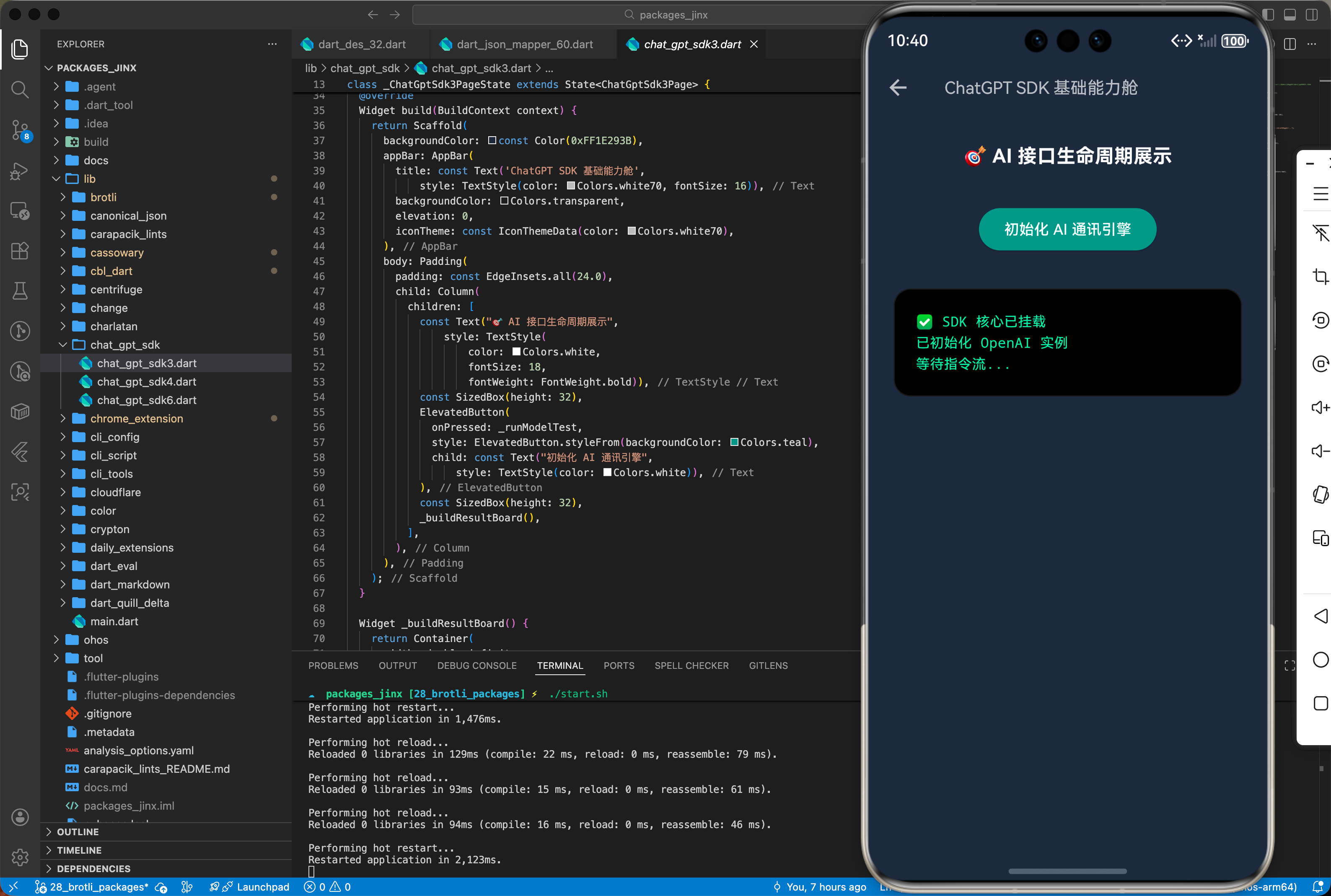The image size is (1331, 896).
Task: Open the Search view in the activity bar
Action: (x=20, y=89)
